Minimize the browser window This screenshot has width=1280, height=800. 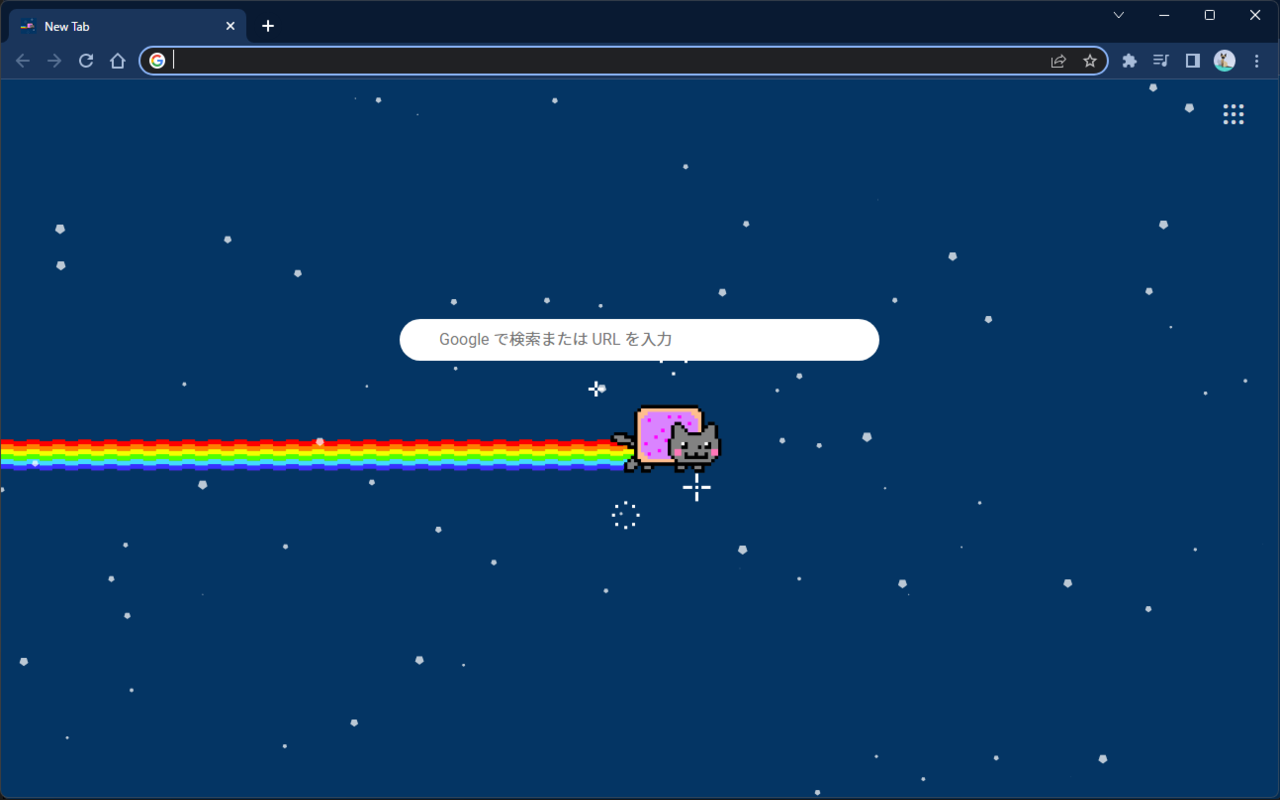[1164, 15]
